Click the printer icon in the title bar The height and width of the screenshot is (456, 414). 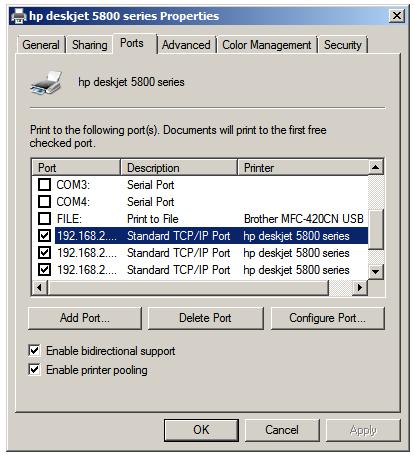pyautogui.click(x=19, y=16)
